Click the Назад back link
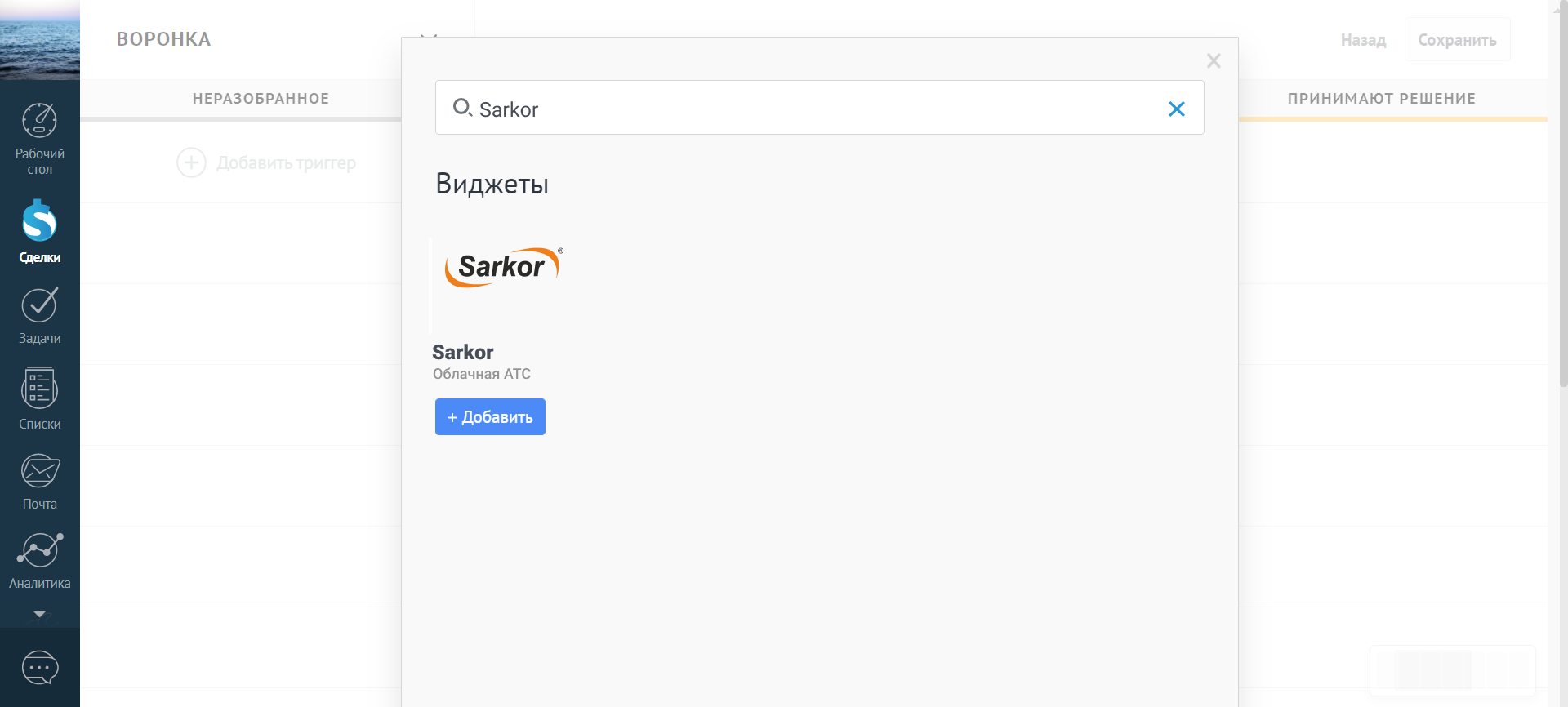This screenshot has height=707, width=1568. point(1363,40)
